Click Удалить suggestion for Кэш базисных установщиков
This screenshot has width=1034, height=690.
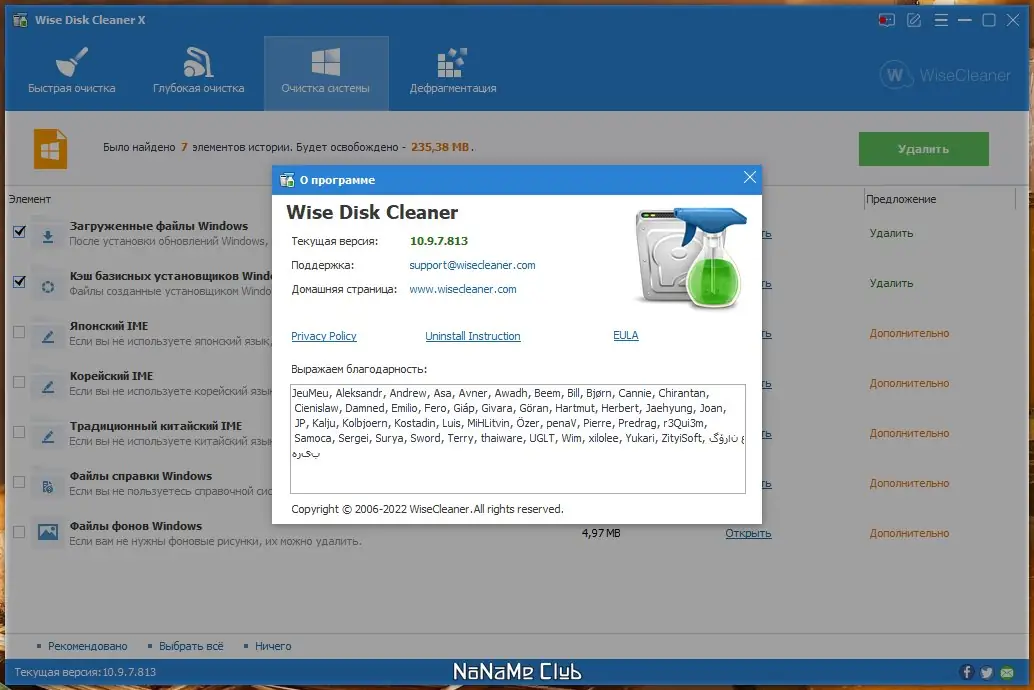point(891,283)
